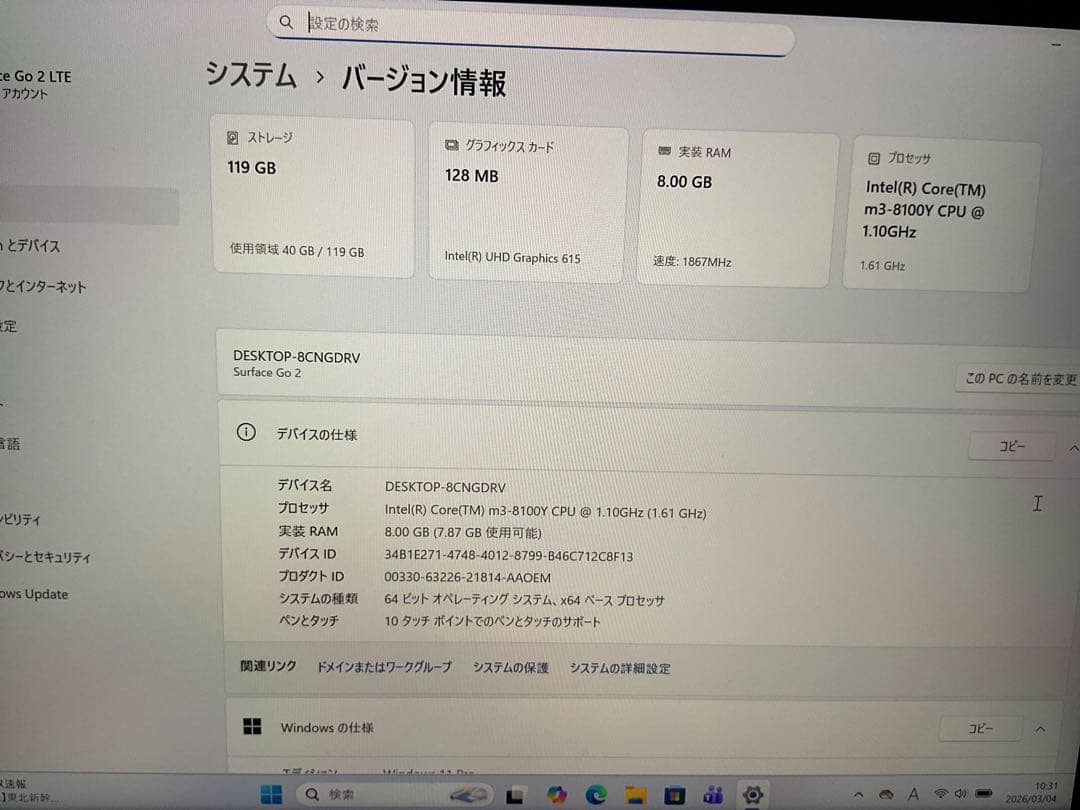Click device name value DESKTOP-8CNGDRV in specs
Image resolution: width=1080 pixels, height=810 pixels.
(445, 487)
